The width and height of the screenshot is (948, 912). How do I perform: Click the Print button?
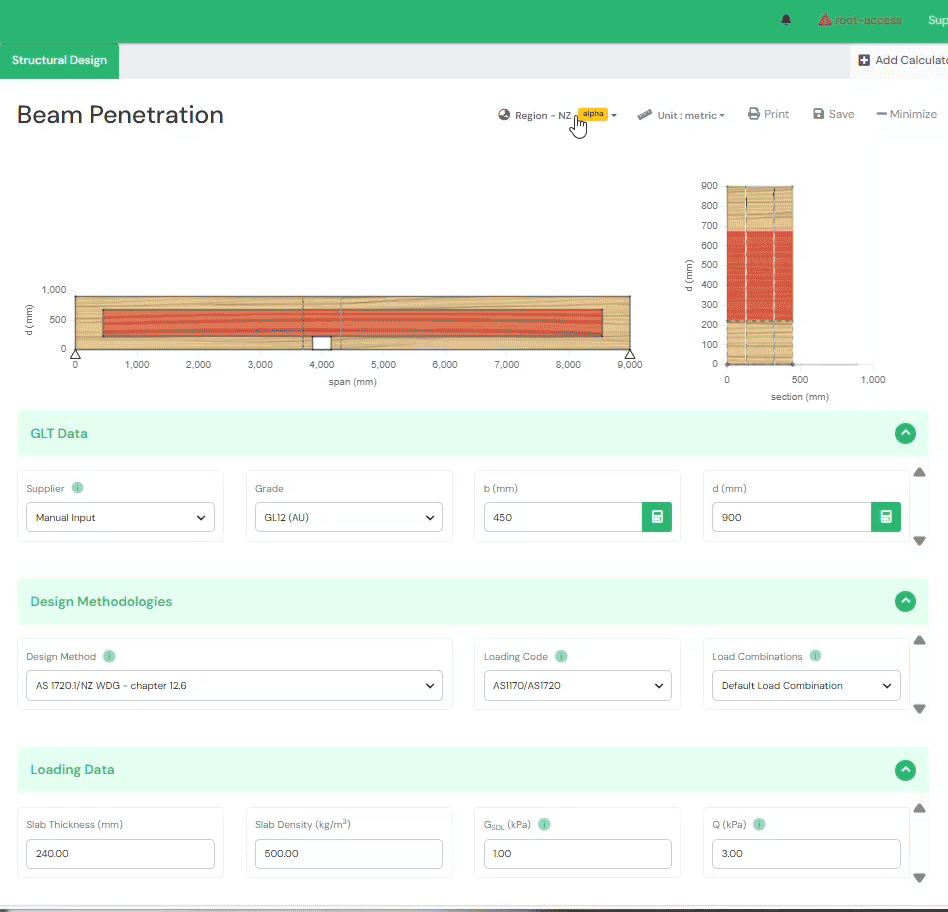point(768,114)
